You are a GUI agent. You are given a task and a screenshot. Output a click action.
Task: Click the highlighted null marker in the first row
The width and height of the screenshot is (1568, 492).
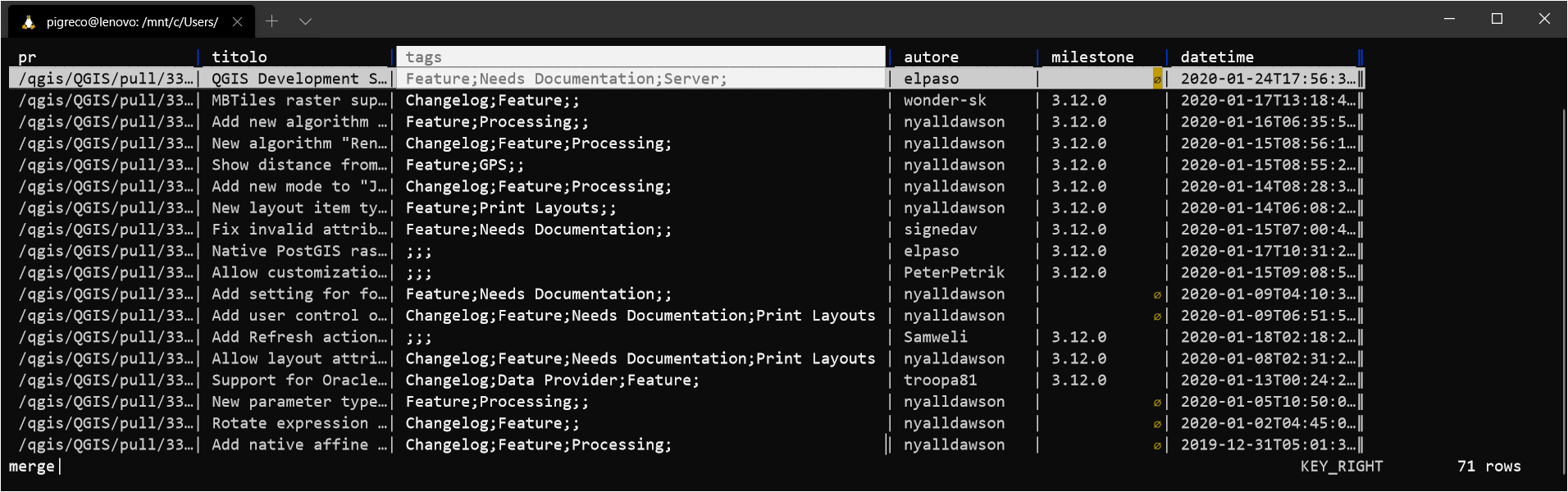1157,80
